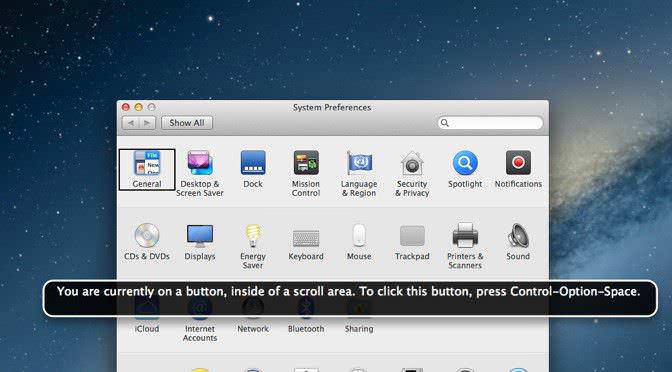Open the General preferences pane
The width and height of the screenshot is (672, 372).
click(x=147, y=169)
